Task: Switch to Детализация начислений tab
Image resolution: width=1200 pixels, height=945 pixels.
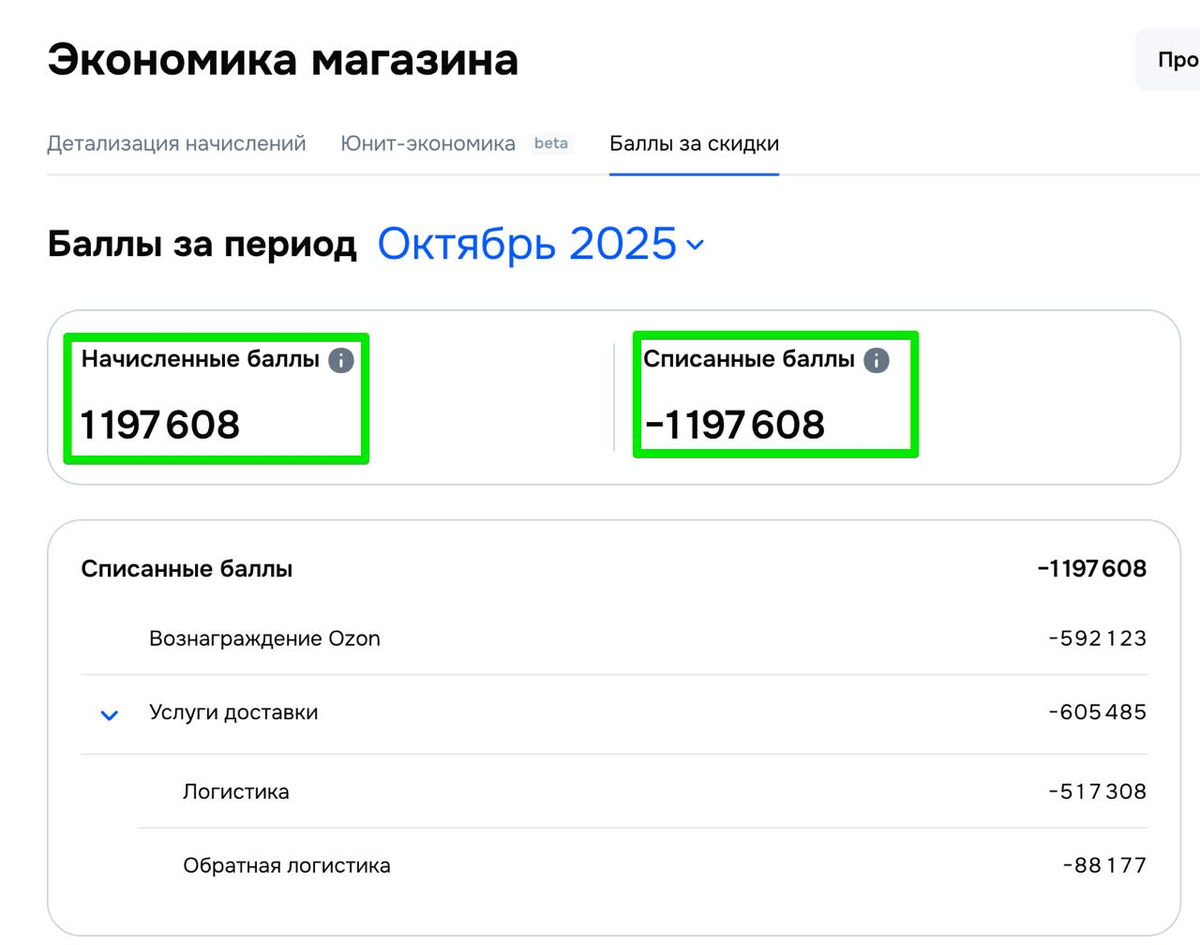Action: coord(176,143)
